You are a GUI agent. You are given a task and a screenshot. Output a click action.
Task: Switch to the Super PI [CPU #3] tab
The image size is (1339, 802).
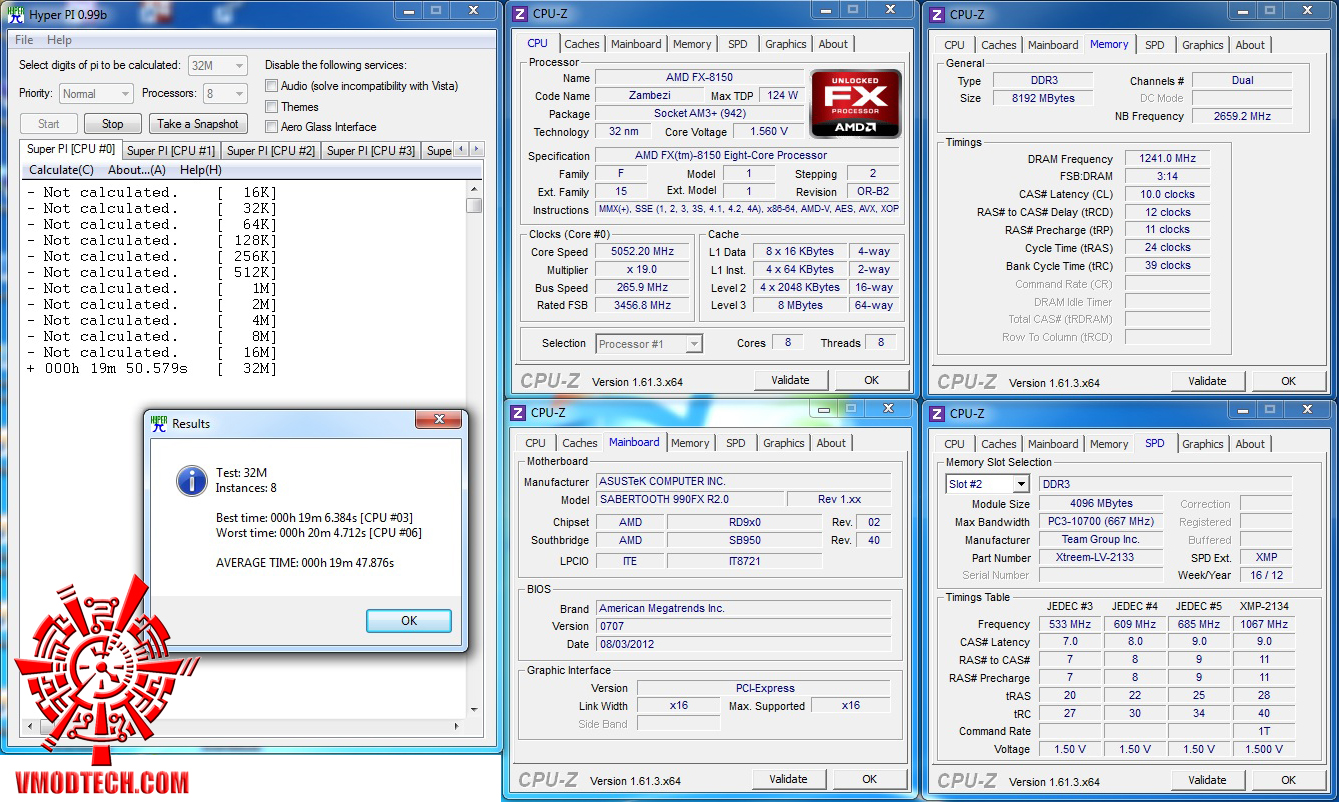(x=371, y=151)
